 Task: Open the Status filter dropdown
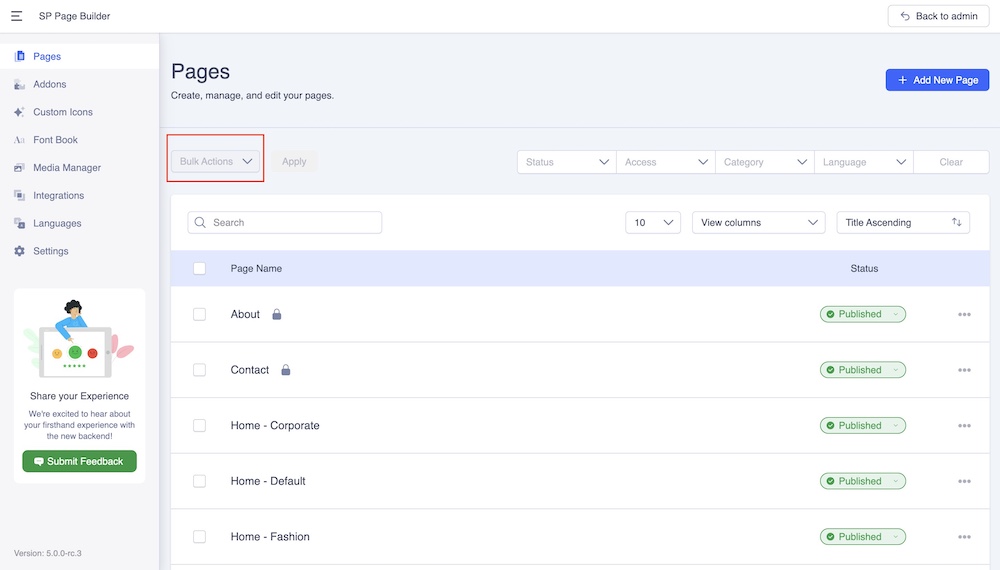point(566,162)
